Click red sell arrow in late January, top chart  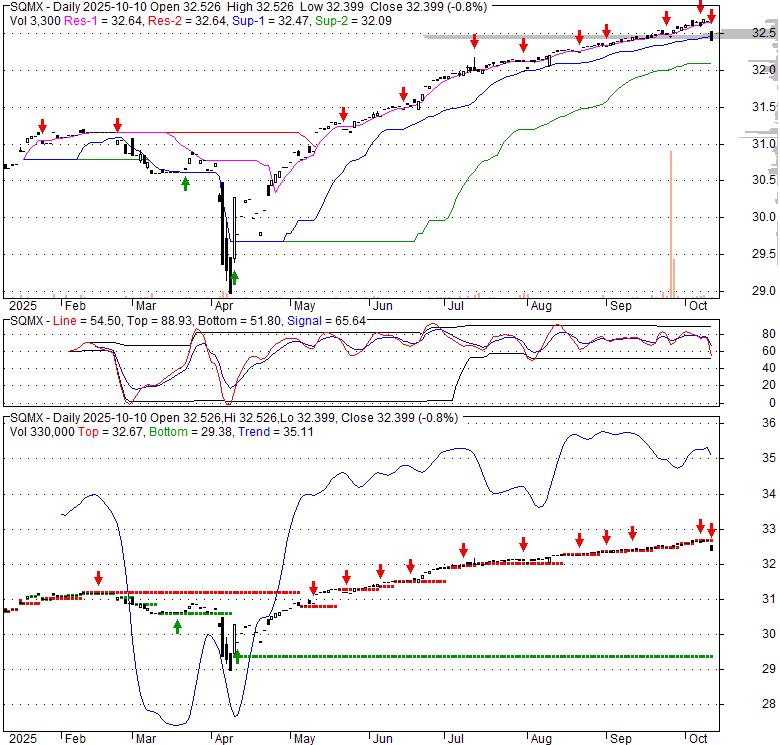click(x=43, y=126)
